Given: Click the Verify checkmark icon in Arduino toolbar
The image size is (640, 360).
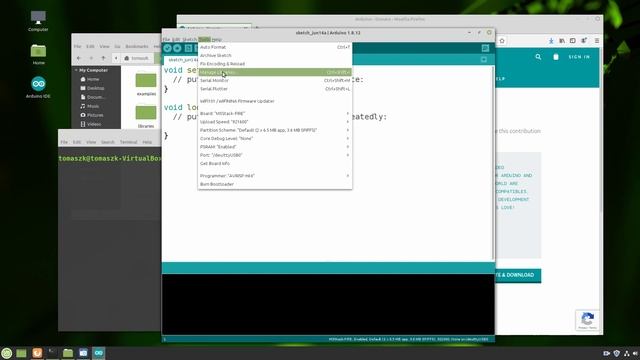Looking at the screenshot, I should click(167, 48).
